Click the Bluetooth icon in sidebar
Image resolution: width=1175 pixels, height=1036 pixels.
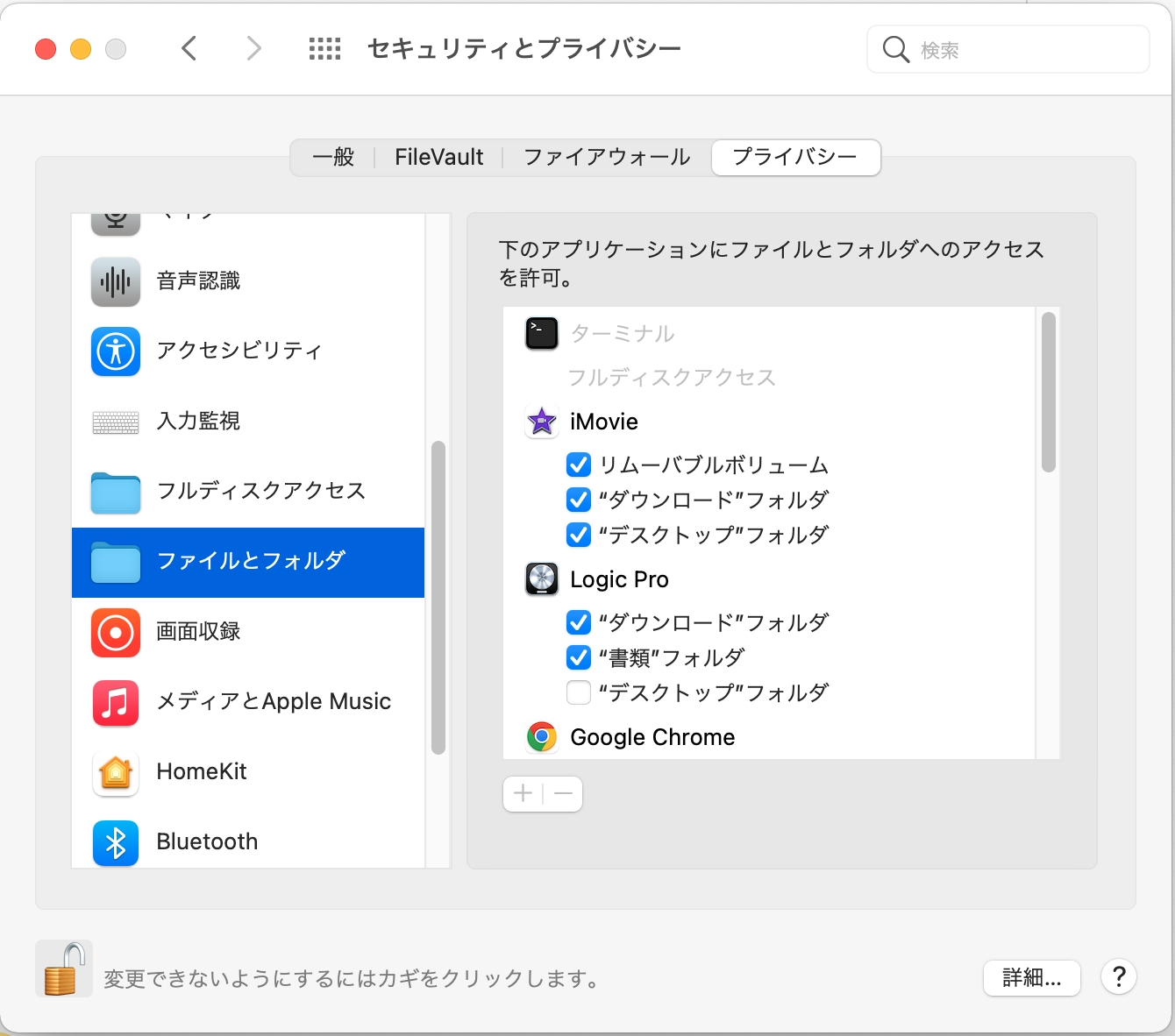116,843
